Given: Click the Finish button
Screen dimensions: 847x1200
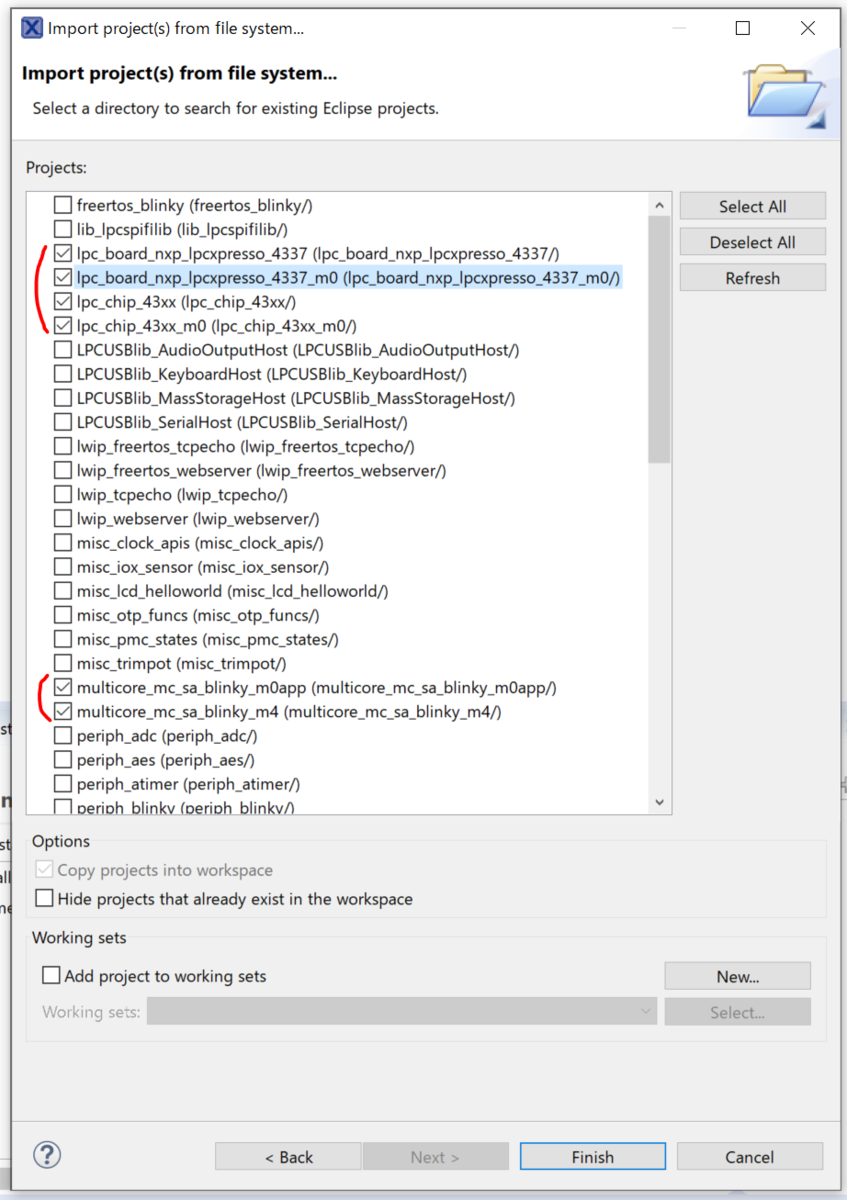Looking at the screenshot, I should point(593,1157).
